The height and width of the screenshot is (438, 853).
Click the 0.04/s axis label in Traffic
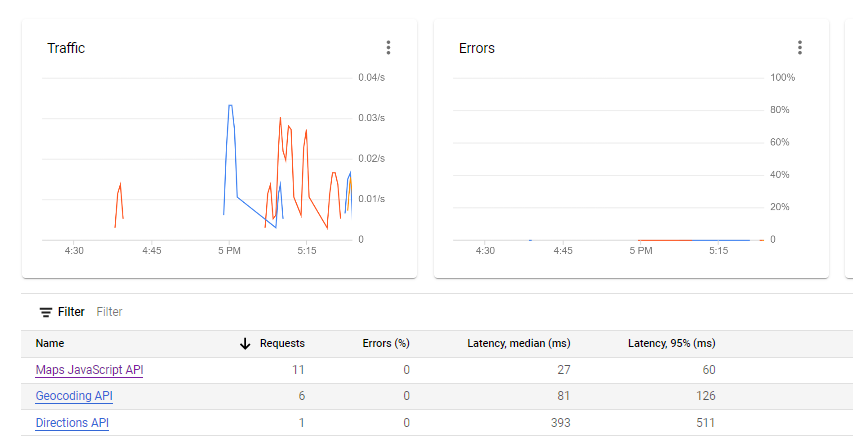372,78
